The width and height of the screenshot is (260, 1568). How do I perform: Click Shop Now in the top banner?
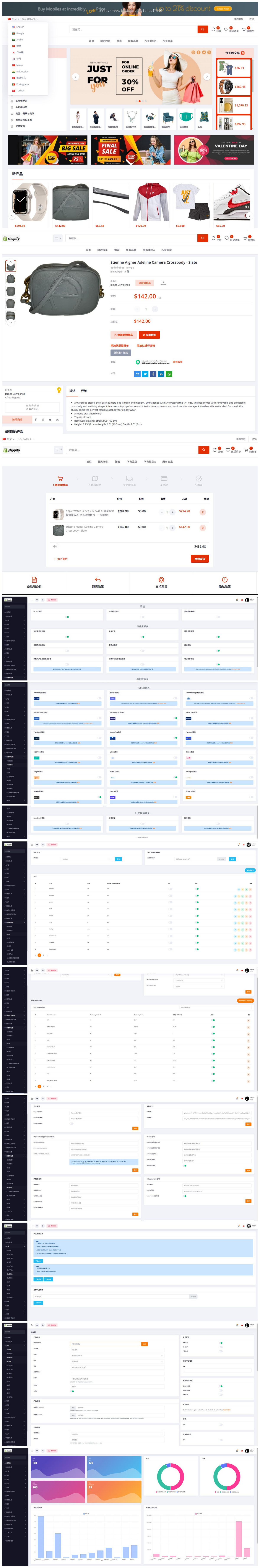click(223, 8)
